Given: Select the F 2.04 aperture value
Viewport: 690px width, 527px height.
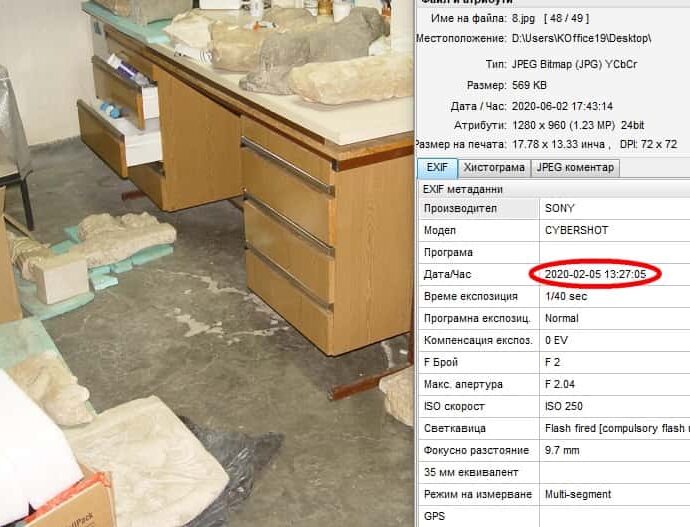Looking at the screenshot, I should click(559, 384).
